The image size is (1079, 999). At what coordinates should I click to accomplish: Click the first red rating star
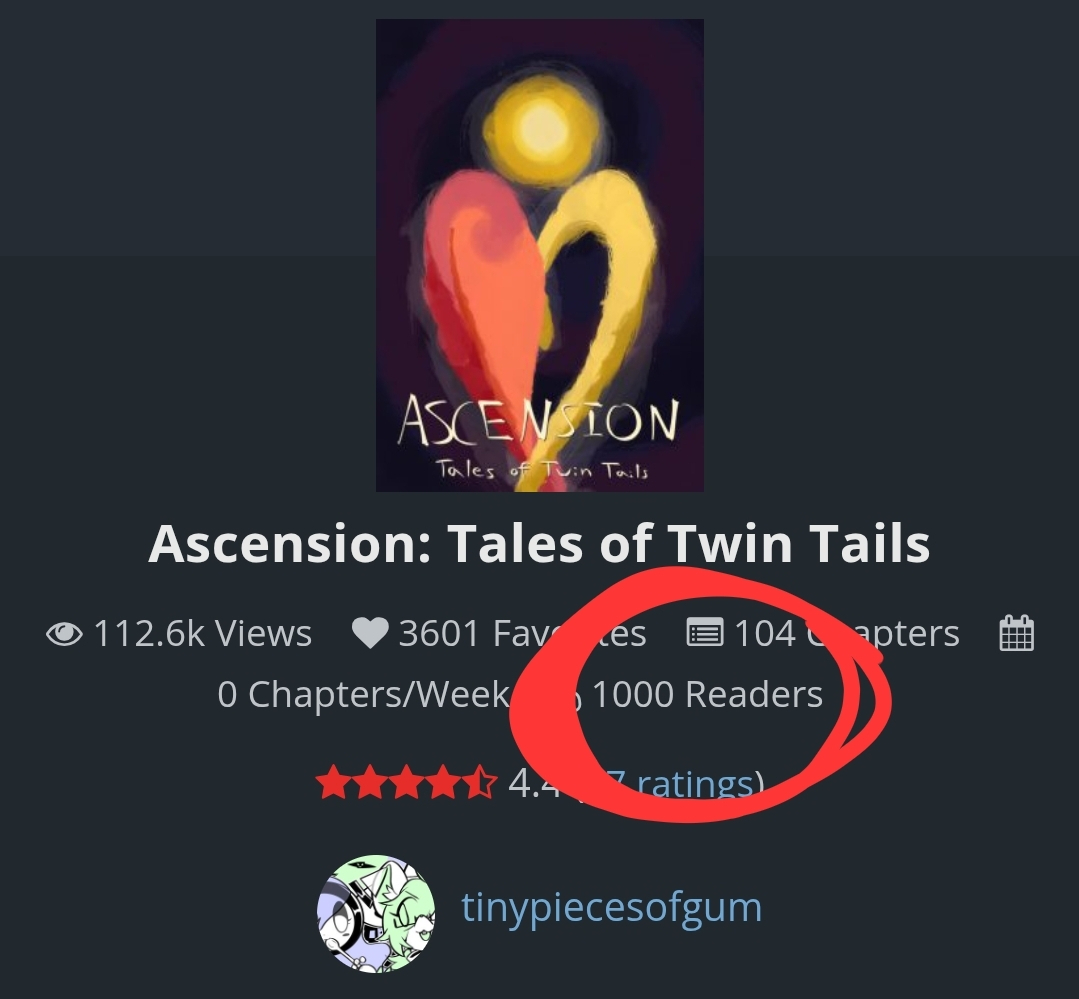pyautogui.click(x=333, y=783)
